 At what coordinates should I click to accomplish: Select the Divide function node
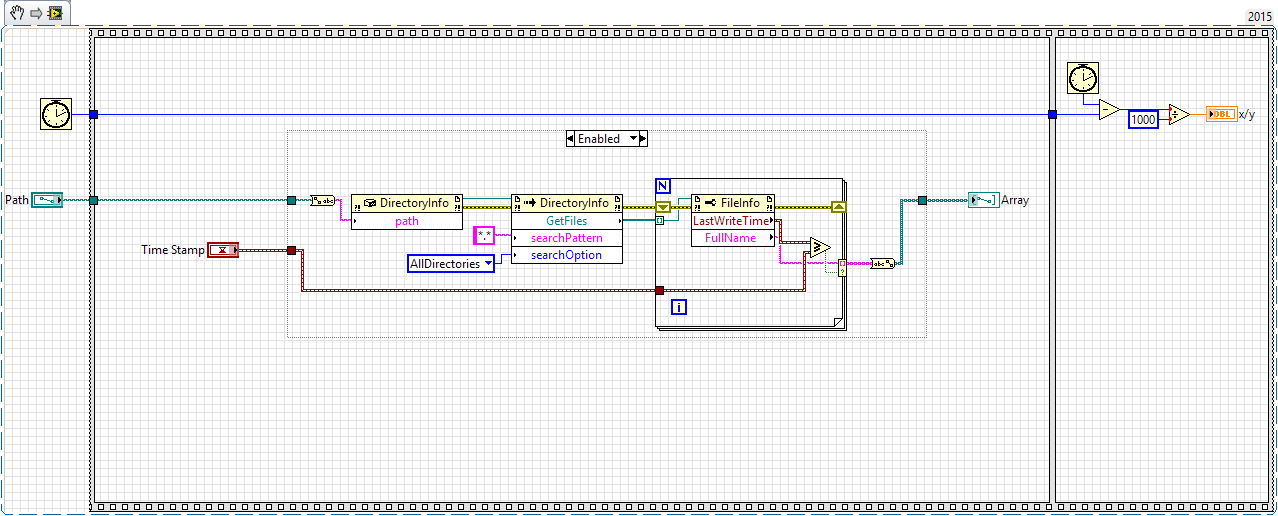point(1180,114)
